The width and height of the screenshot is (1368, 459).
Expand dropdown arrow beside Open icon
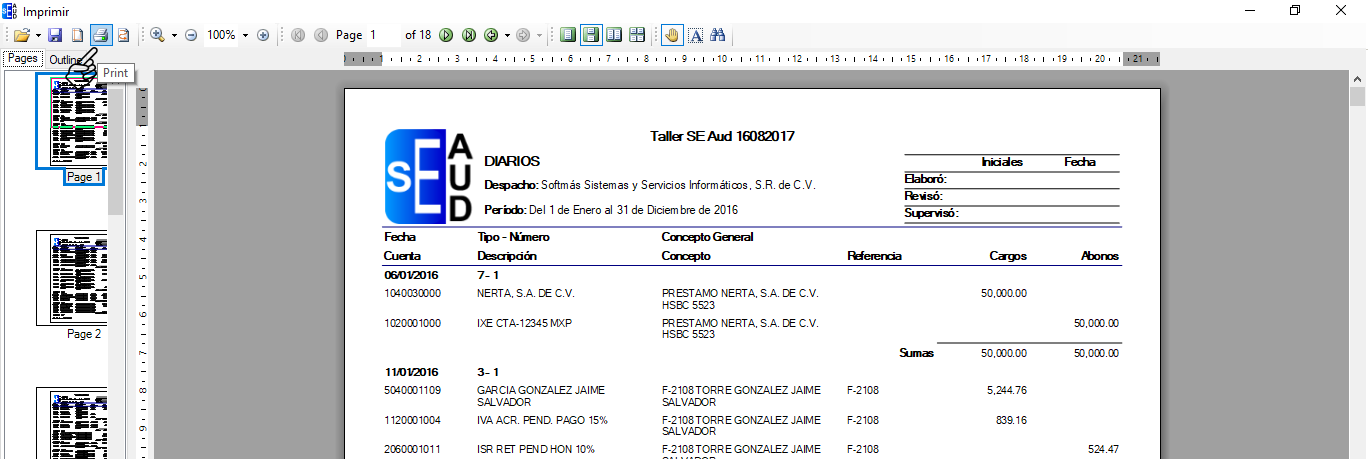38,35
